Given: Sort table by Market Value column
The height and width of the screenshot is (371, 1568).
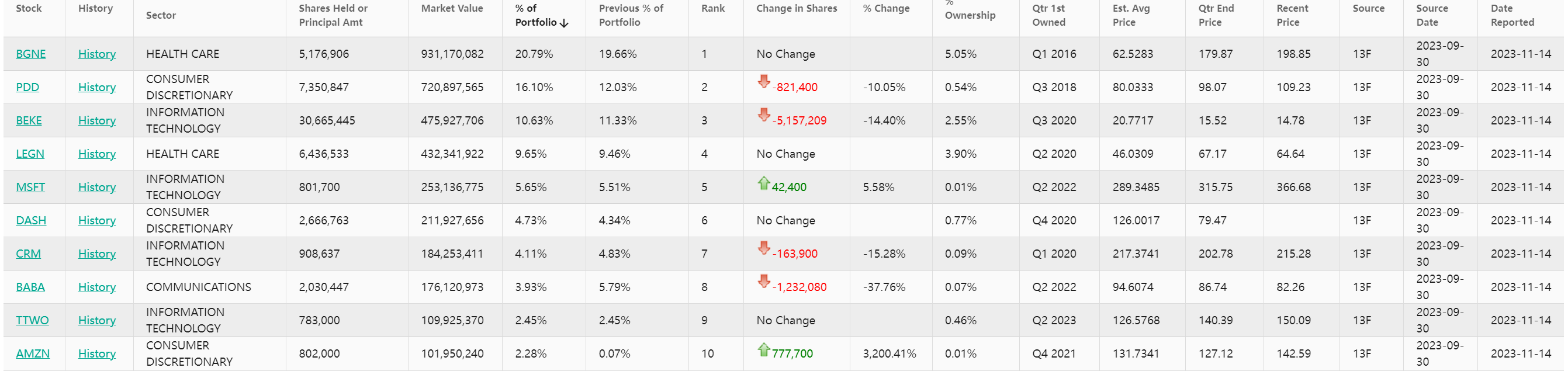Looking at the screenshot, I should click(x=452, y=9).
